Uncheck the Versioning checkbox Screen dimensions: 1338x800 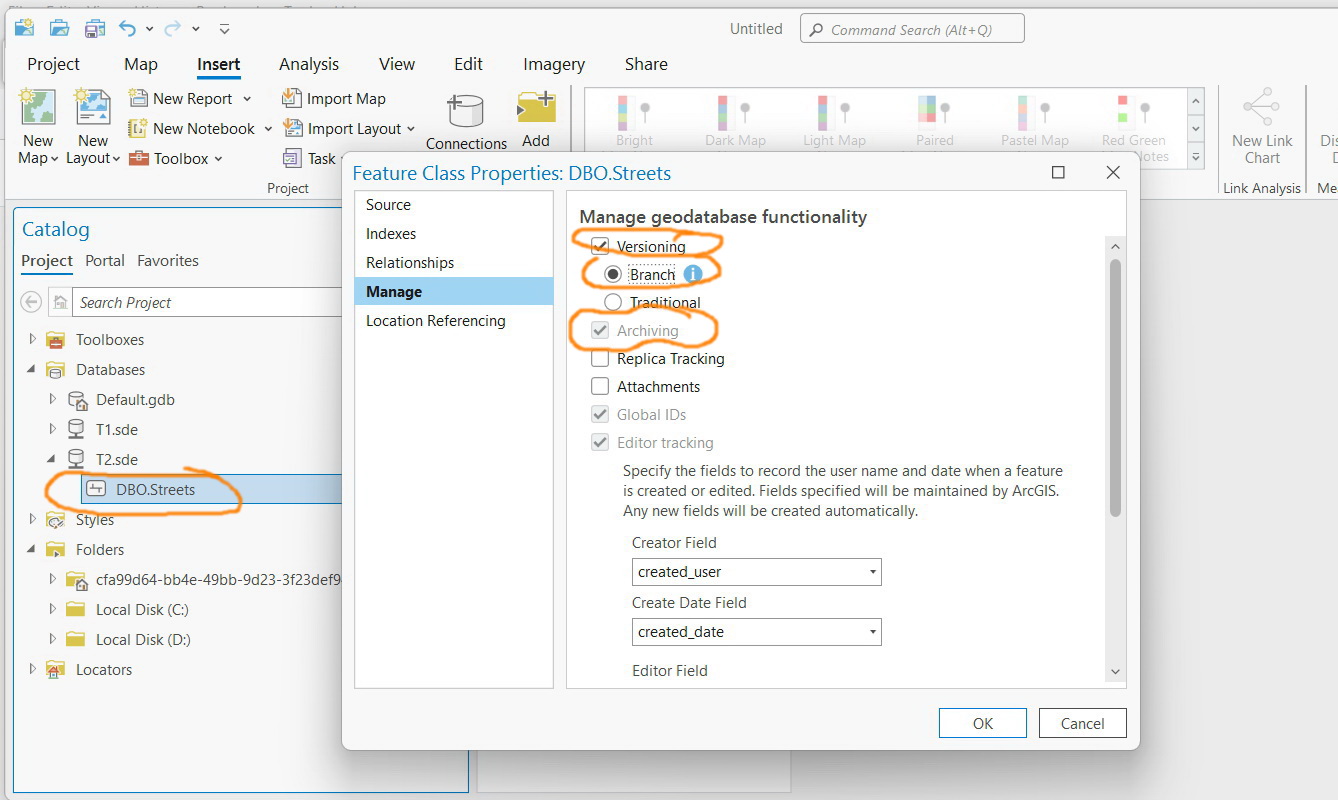[600, 246]
